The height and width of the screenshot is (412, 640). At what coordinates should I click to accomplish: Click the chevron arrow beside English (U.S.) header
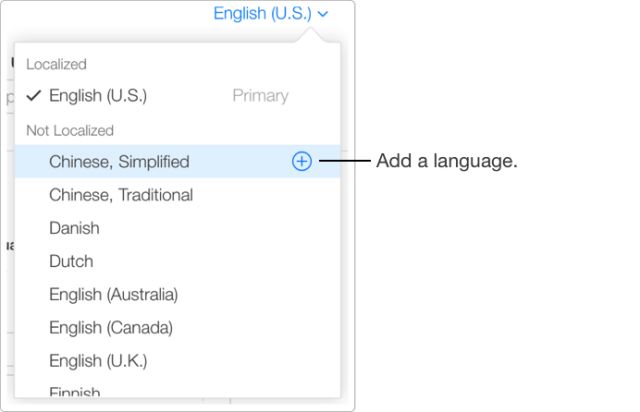click(323, 14)
